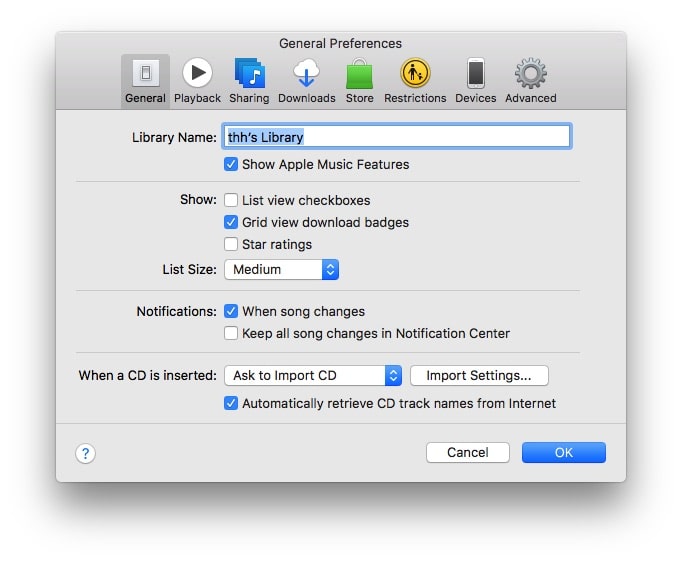The height and width of the screenshot is (562, 682).
Task: Open the Playback preferences pane
Action: click(197, 74)
